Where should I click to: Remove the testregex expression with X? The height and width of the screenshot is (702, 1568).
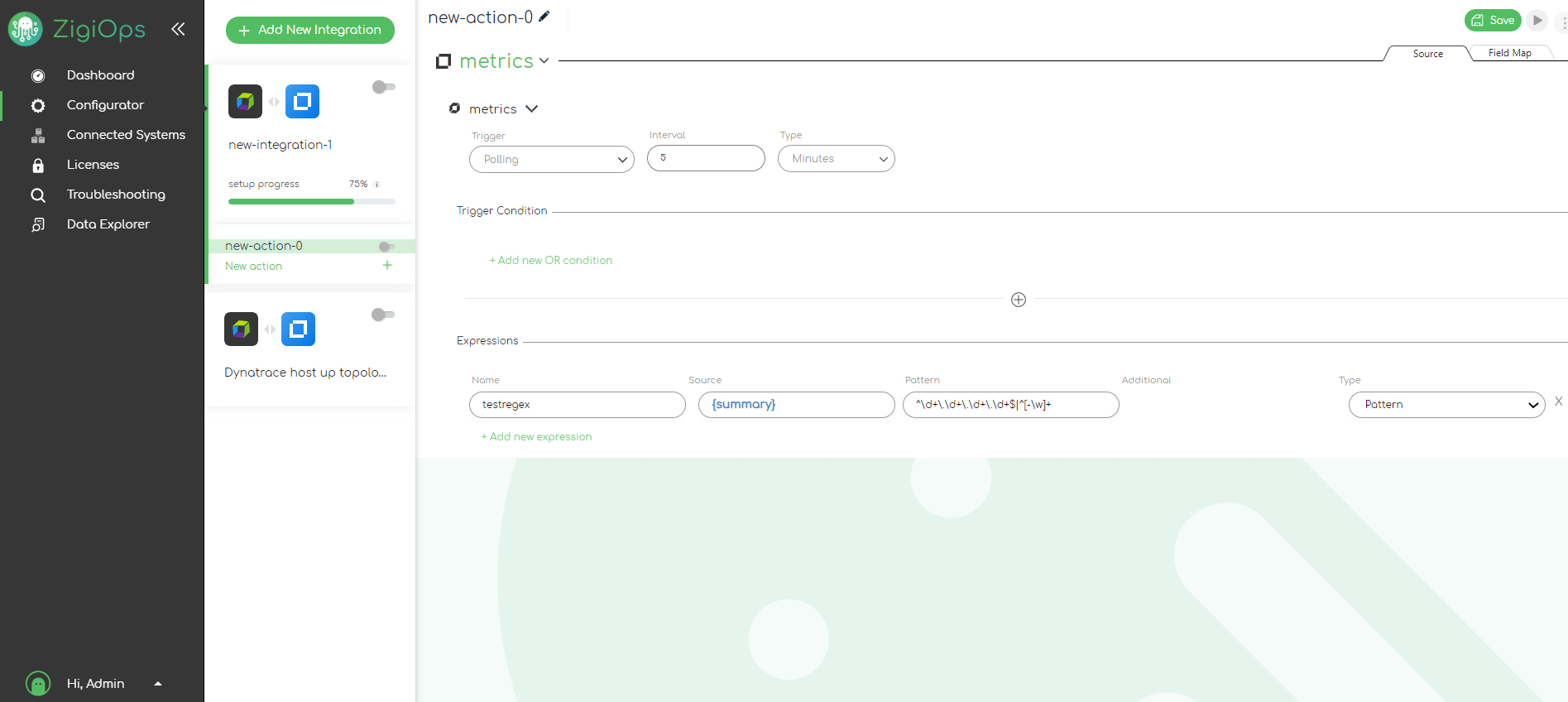click(x=1558, y=401)
